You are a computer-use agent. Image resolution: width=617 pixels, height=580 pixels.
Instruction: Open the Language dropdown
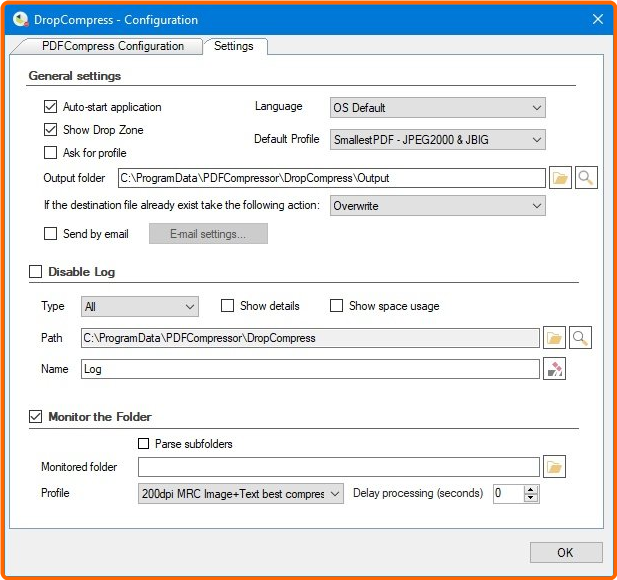(x=437, y=107)
